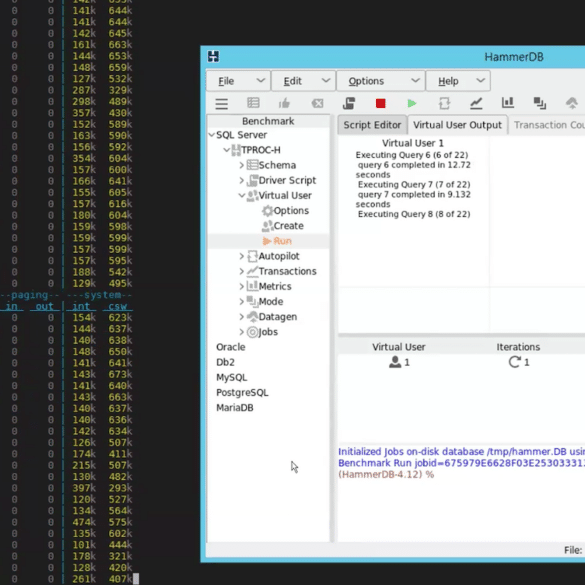Select Create under Virtual User
This screenshot has height=585, width=585.
[x=288, y=226]
